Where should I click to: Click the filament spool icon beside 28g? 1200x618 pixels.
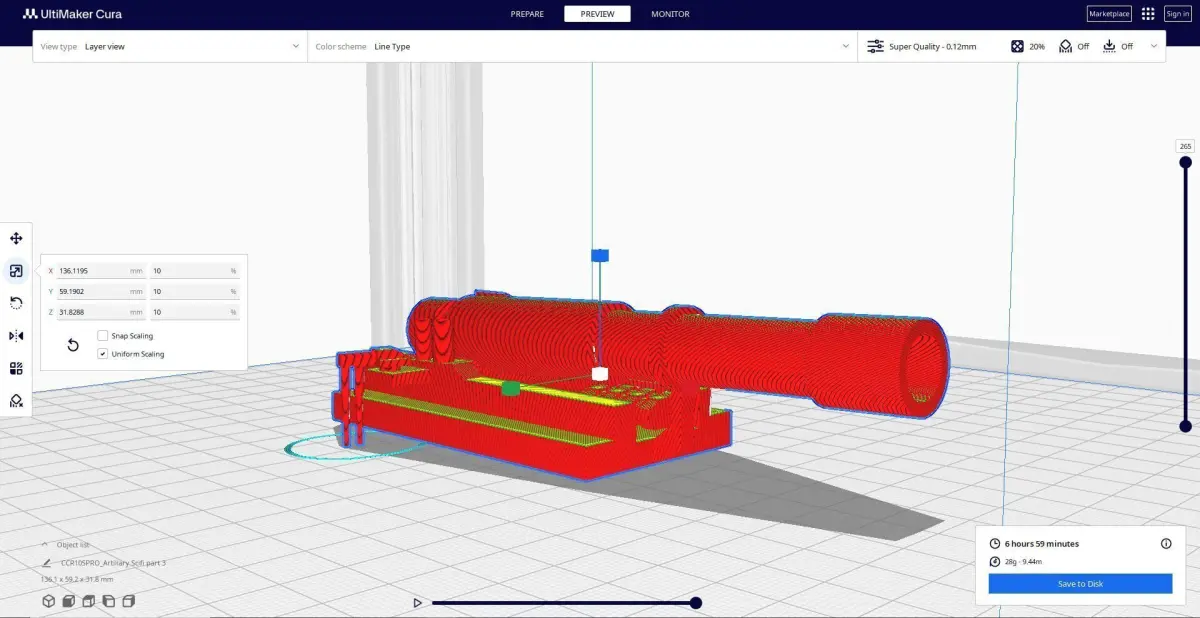pyautogui.click(x=994, y=562)
